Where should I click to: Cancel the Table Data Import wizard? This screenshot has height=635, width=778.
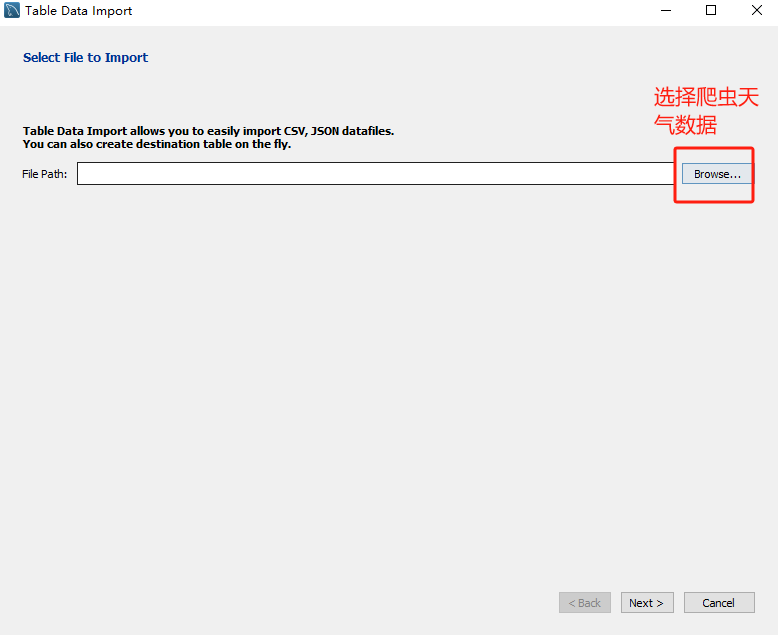click(719, 602)
